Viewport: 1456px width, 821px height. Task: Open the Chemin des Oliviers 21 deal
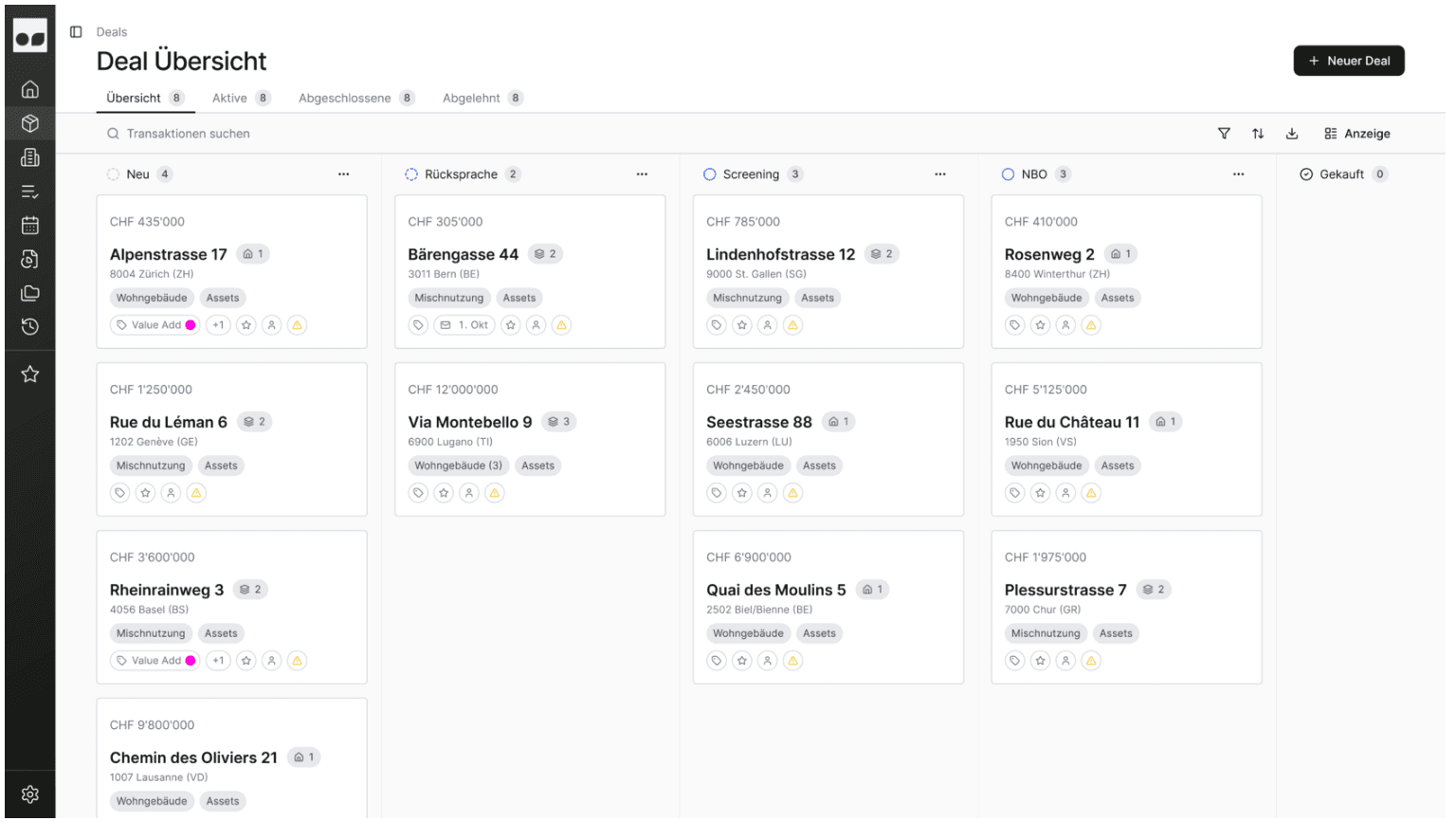click(x=193, y=757)
